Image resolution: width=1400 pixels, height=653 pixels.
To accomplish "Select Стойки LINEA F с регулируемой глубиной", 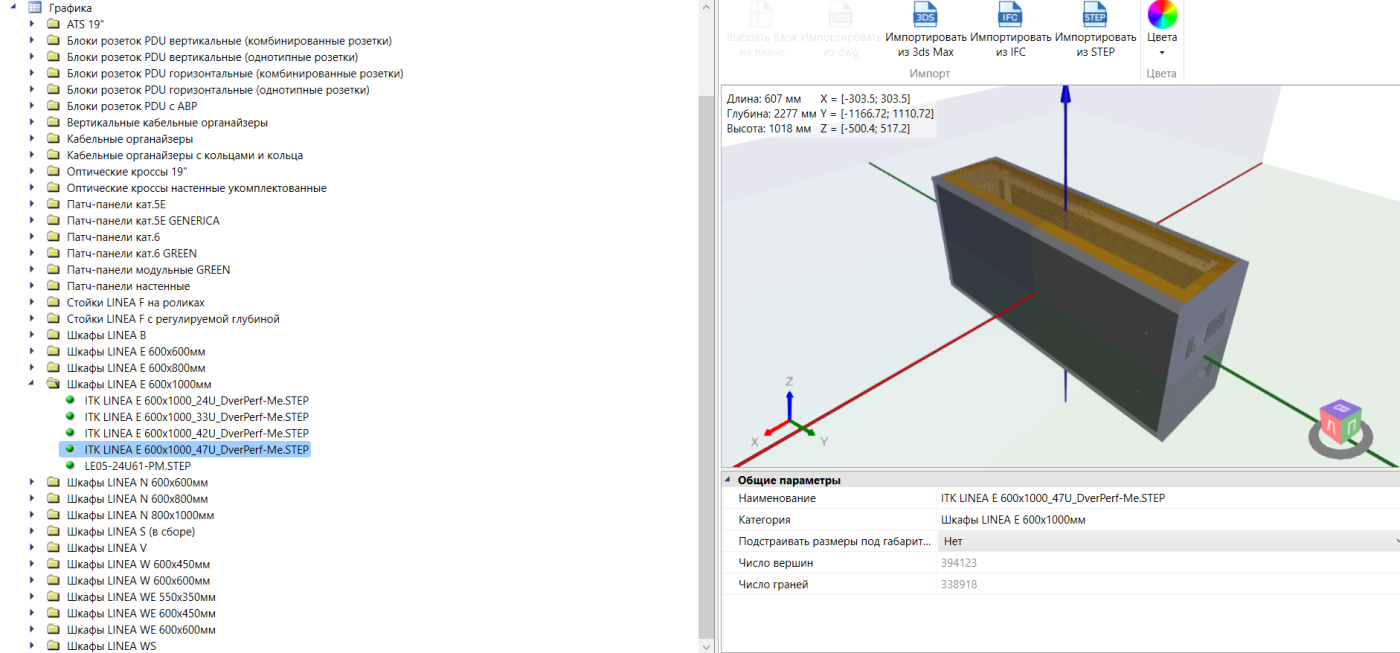I will coord(173,319).
